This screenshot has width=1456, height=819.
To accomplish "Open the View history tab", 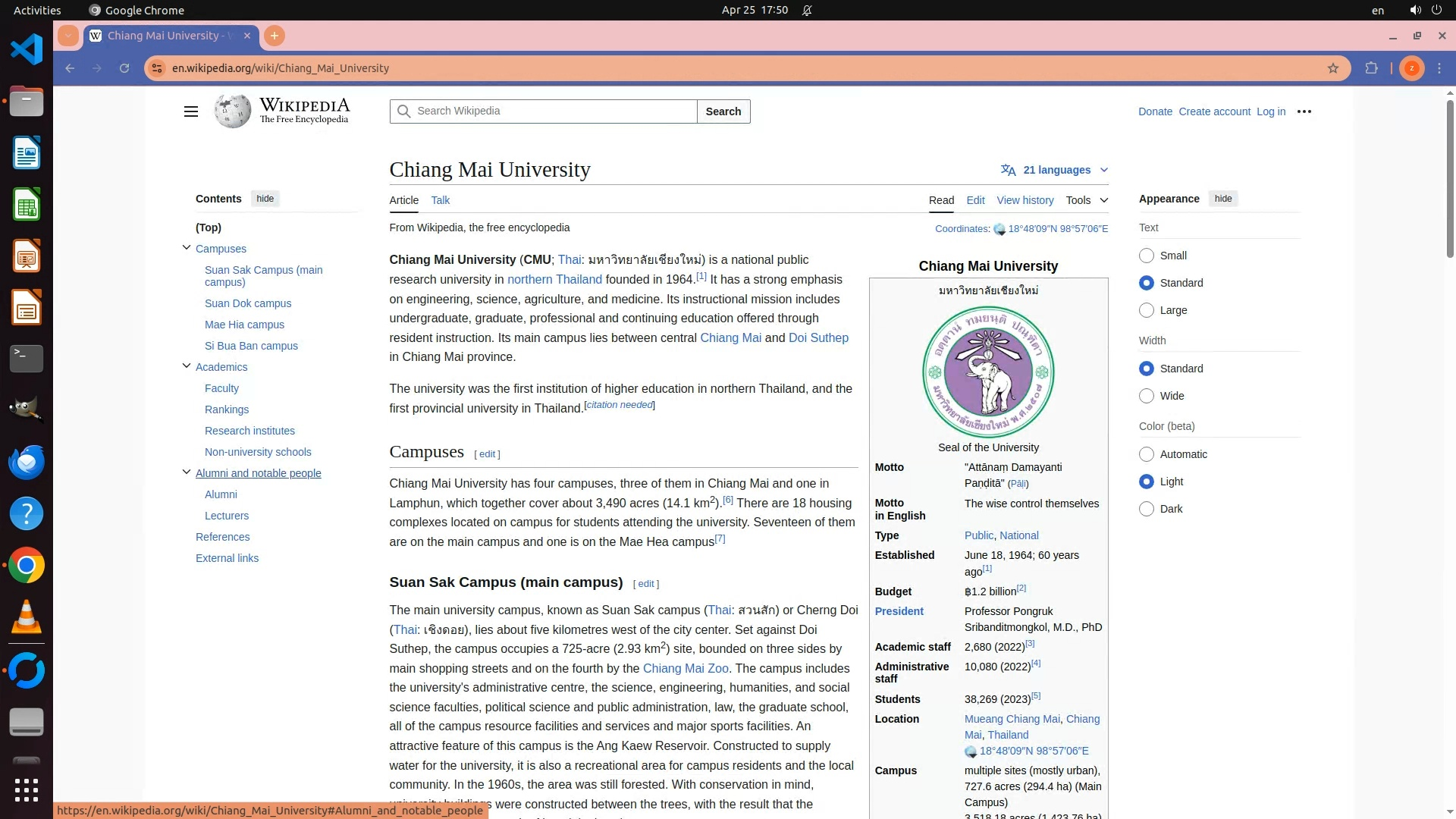I will tap(1025, 200).
